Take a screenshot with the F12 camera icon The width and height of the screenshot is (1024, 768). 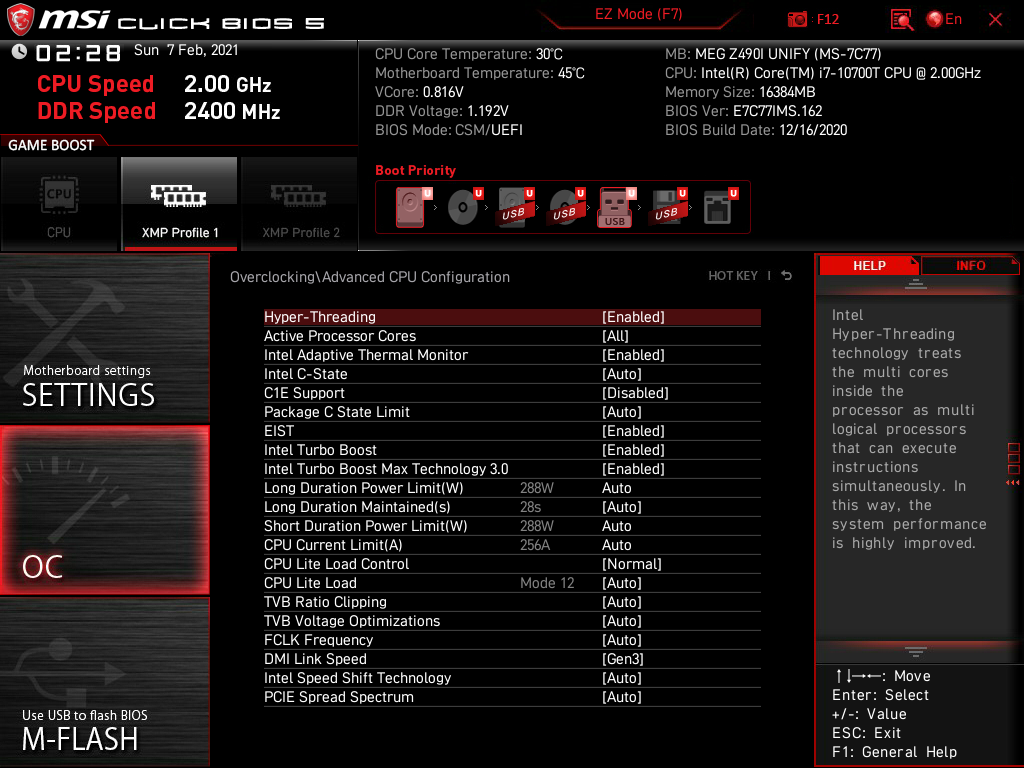point(798,19)
